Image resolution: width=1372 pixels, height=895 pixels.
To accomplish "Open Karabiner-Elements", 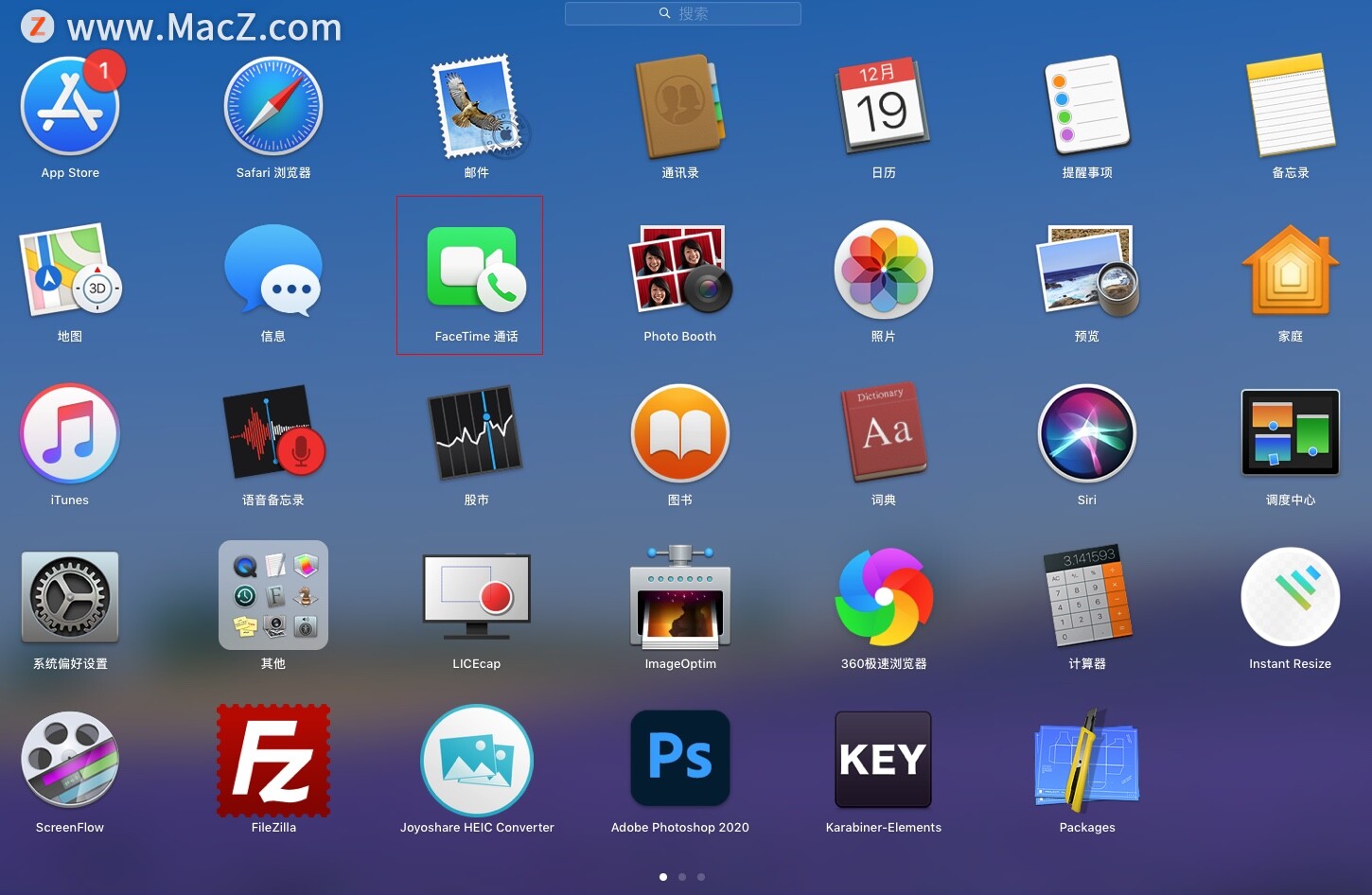I will [884, 758].
